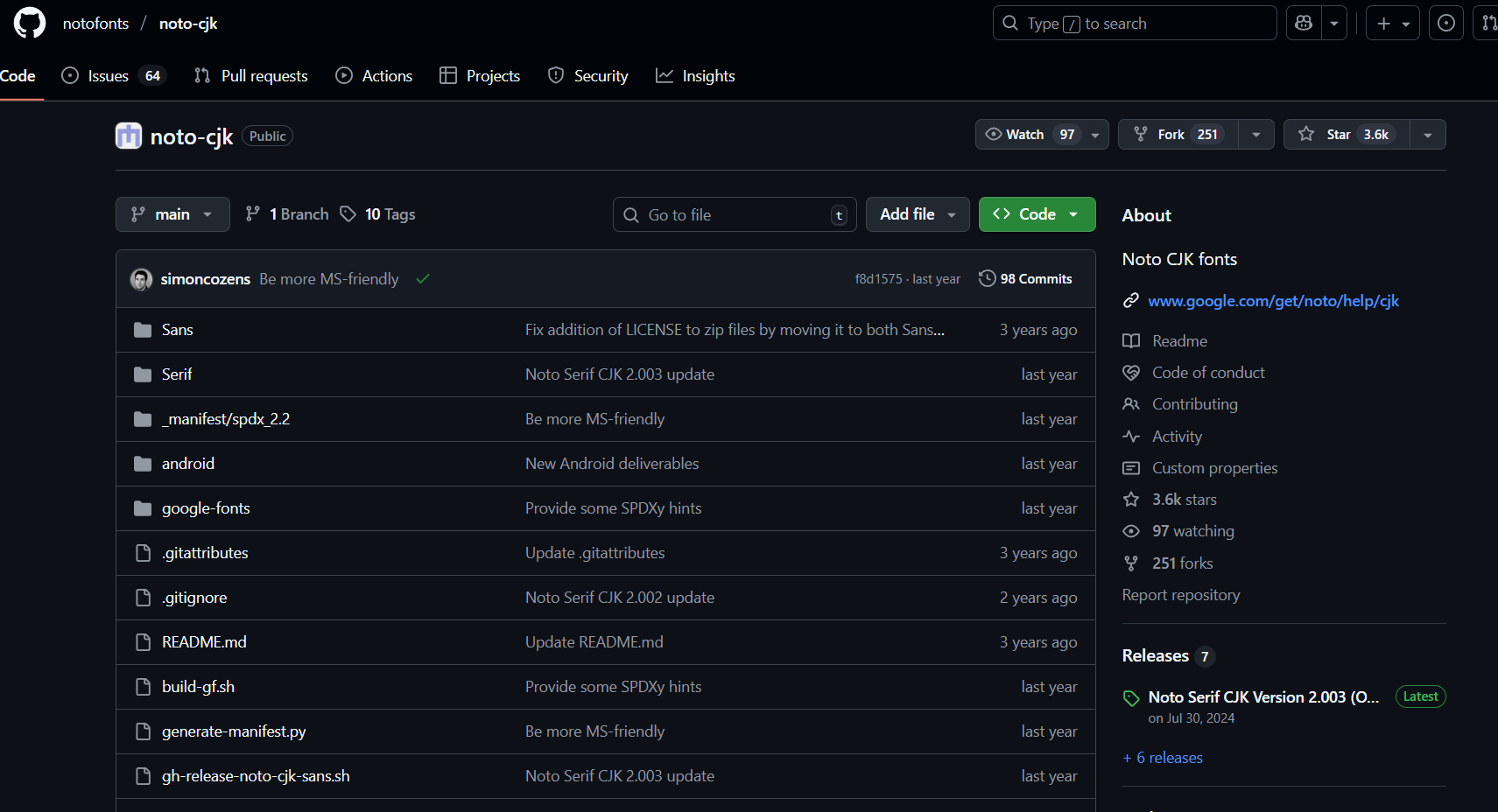Image resolution: width=1498 pixels, height=812 pixels.
Task: Open the www.google.com/get/noto/help/cjk link
Action: click(1273, 301)
